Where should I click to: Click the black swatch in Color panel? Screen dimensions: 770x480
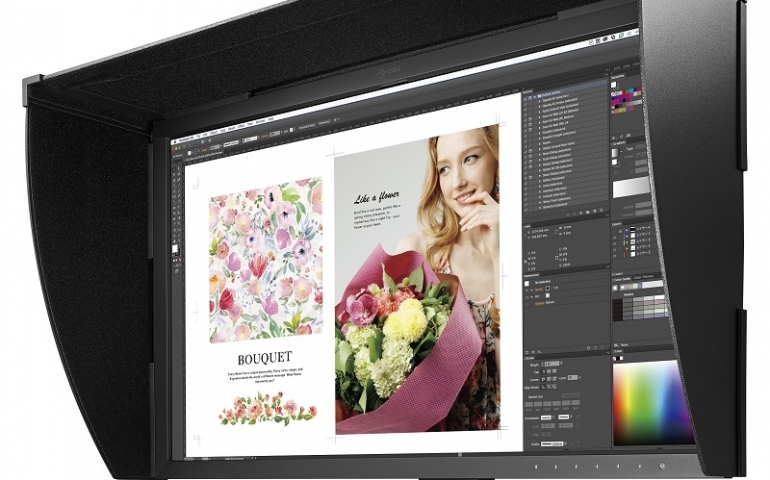pyautogui.click(x=618, y=359)
